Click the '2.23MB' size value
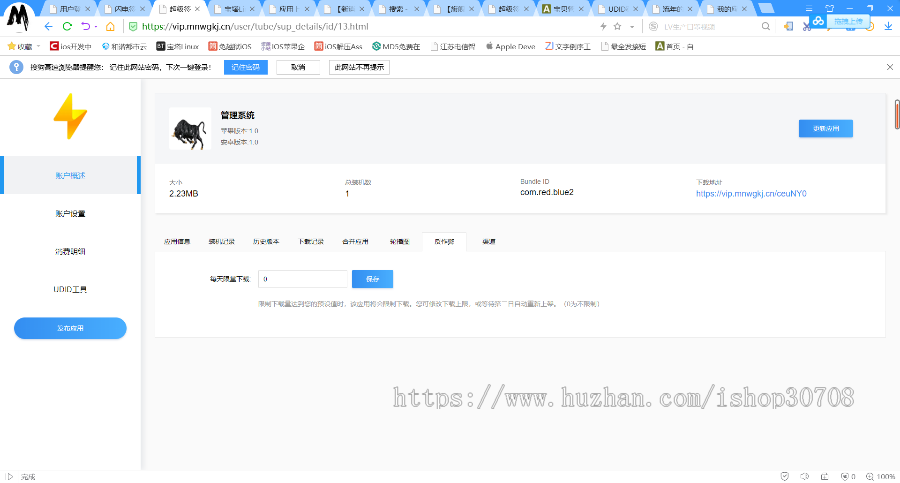 point(184,194)
